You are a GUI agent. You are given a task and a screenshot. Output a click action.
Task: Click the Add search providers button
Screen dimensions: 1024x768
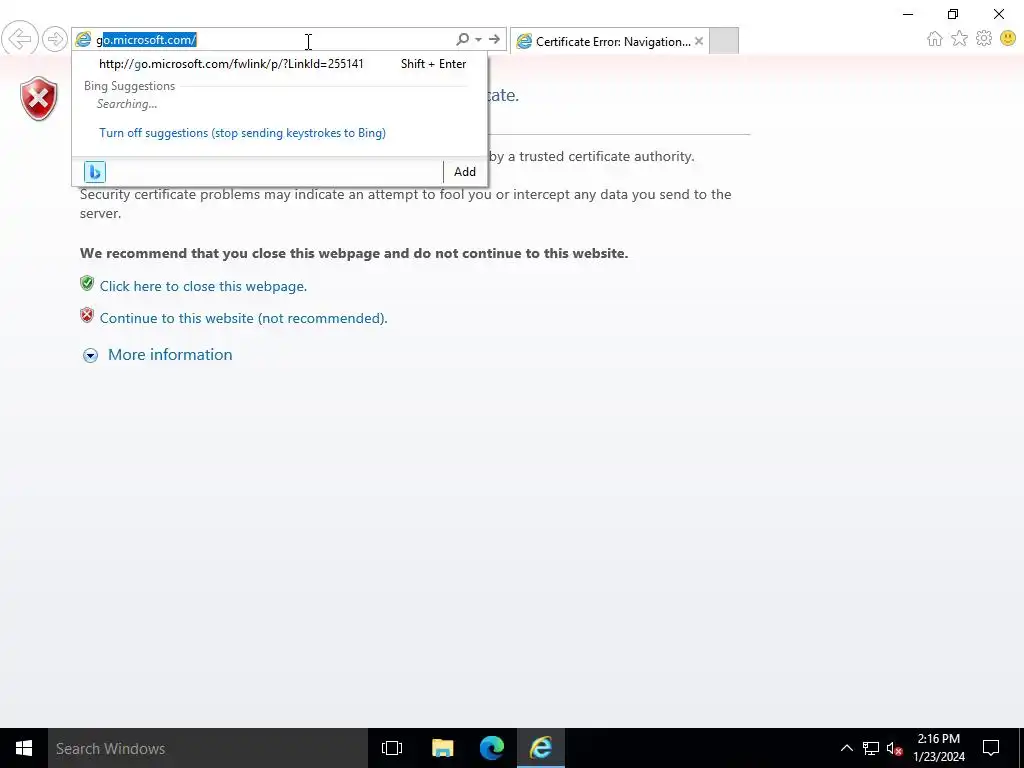coord(464,172)
